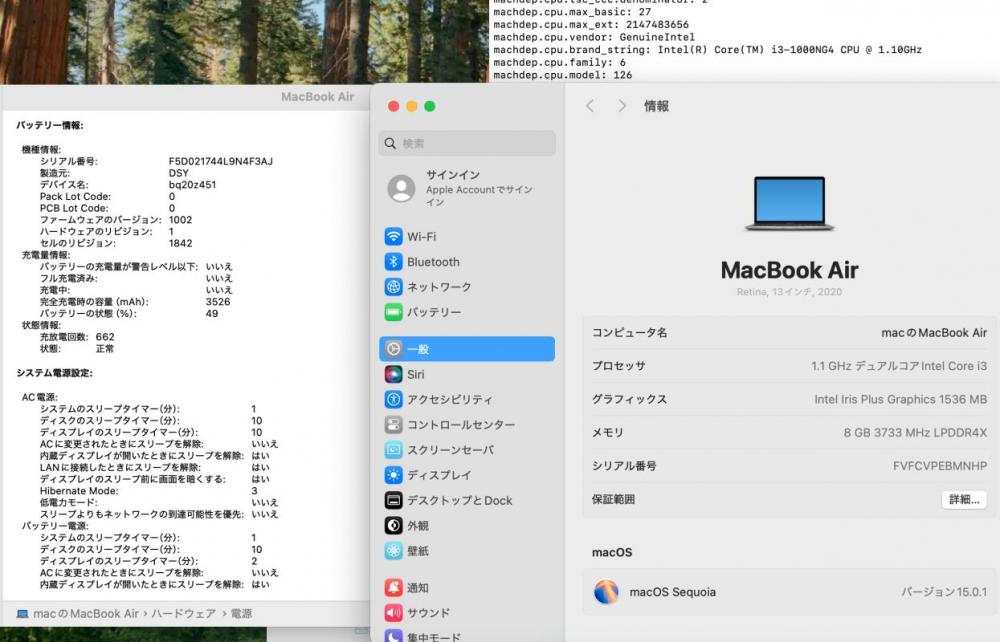Click the プロセッサ row value
This screenshot has width=1000, height=642.
click(899, 366)
